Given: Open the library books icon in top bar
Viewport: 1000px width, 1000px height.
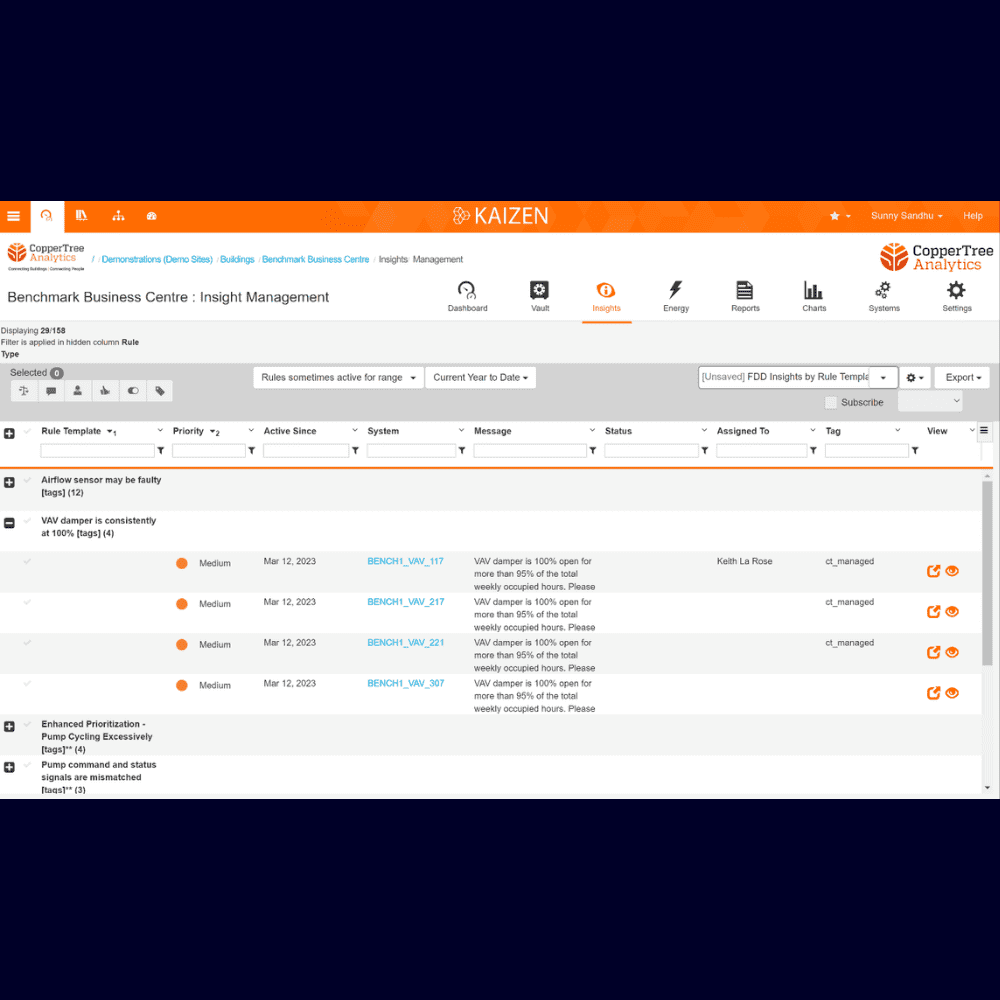Looking at the screenshot, I should 82,216.
